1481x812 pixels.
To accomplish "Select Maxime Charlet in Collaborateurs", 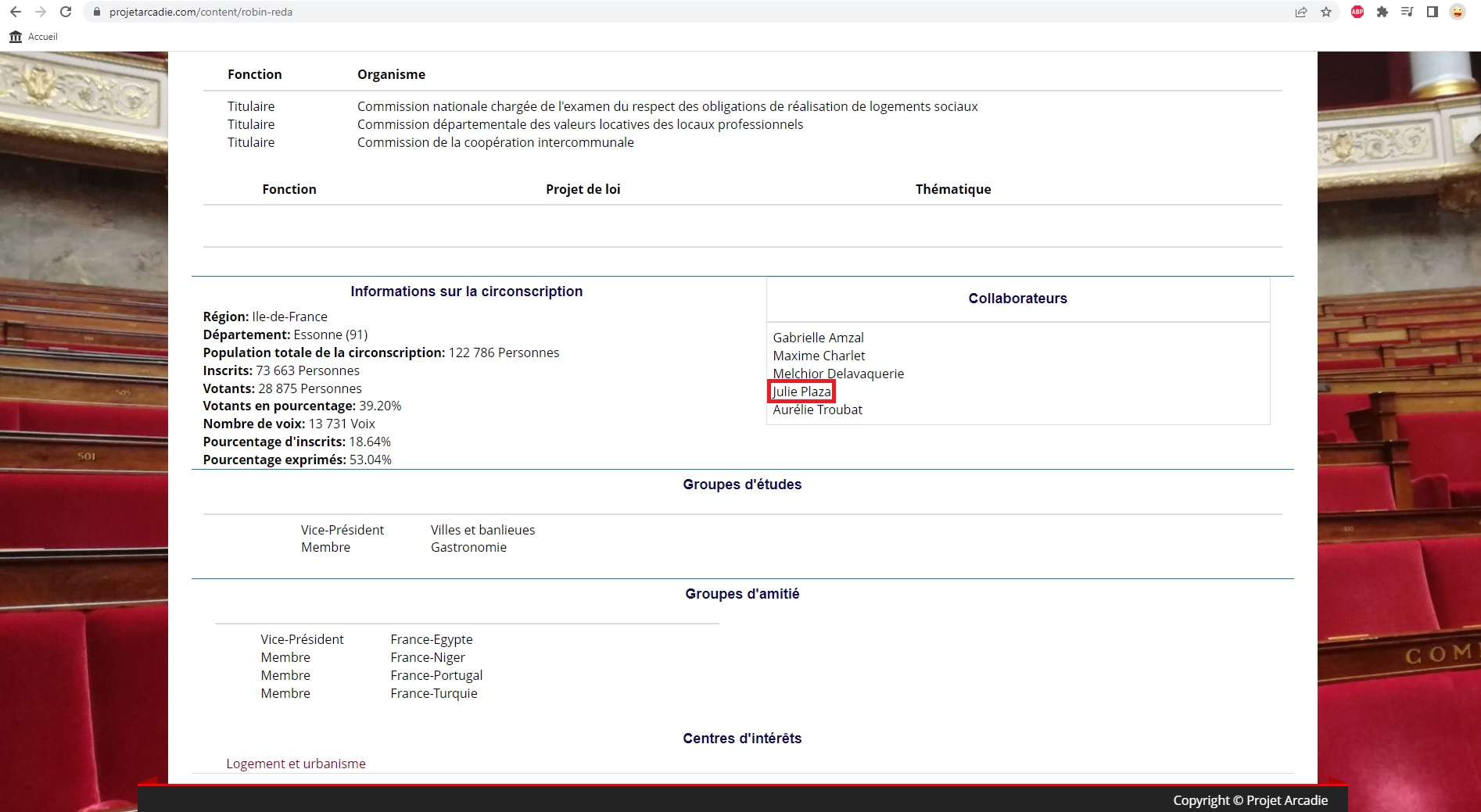I will click(819, 356).
